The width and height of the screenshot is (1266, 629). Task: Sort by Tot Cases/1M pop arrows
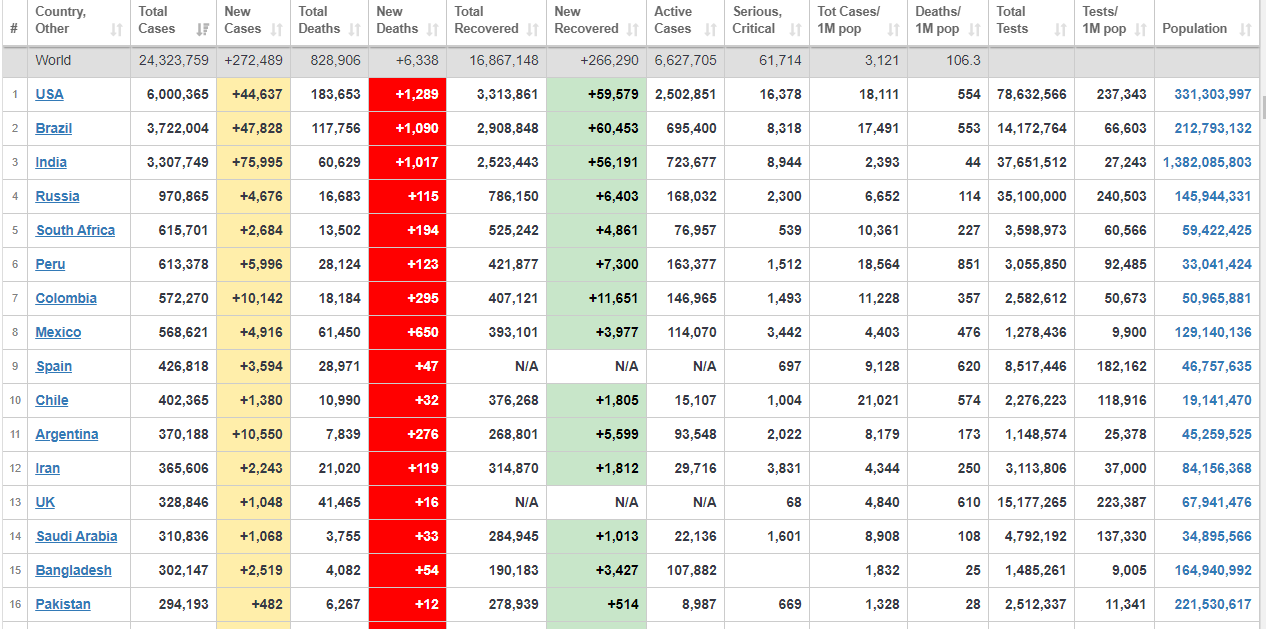click(x=894, y=30)
